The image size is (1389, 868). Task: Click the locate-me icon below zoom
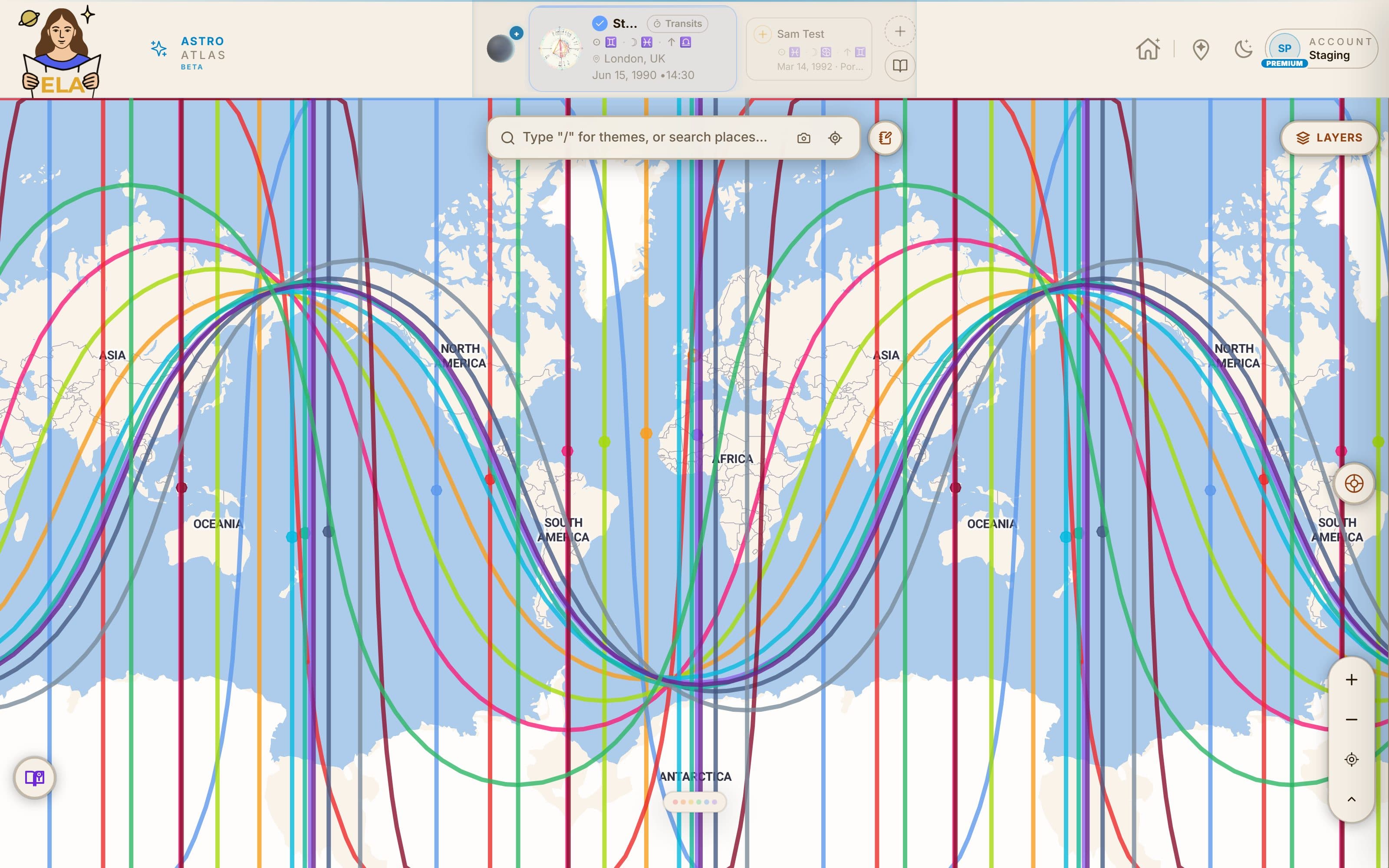click(x=1352, y=759)
